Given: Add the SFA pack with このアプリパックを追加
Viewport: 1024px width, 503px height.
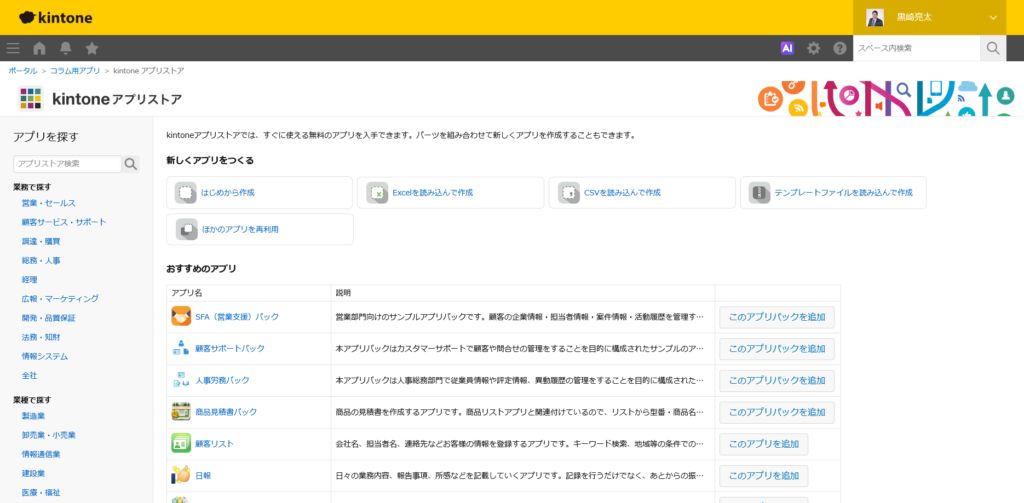Looking at the screenshot, I should click(776, 317).
